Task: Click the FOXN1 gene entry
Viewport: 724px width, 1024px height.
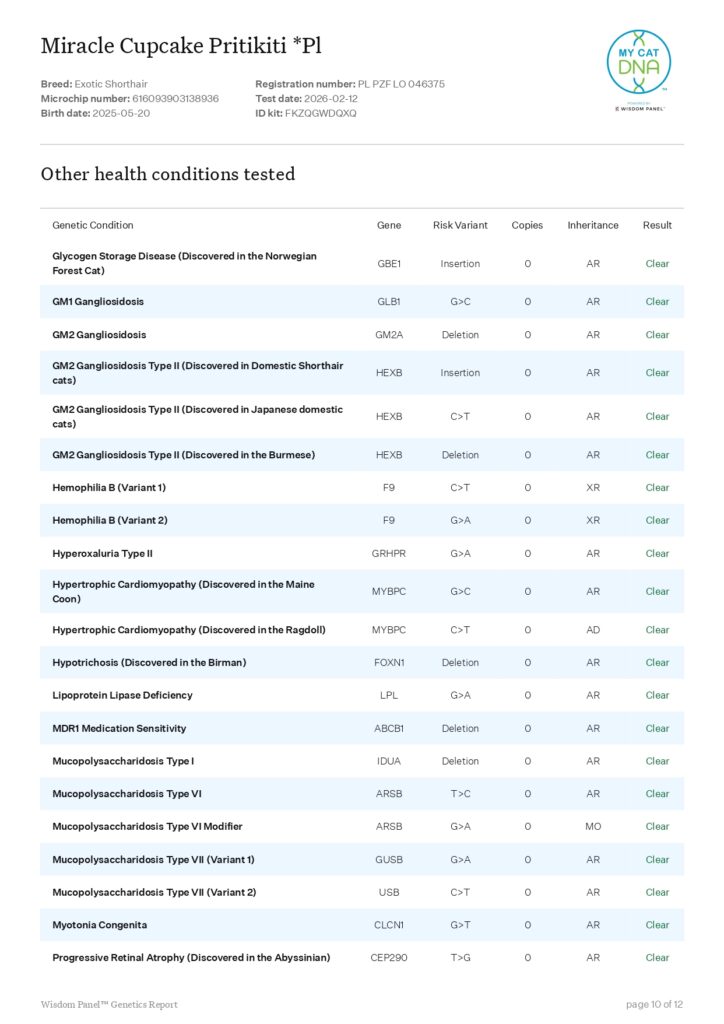Action: click(388, 662)
